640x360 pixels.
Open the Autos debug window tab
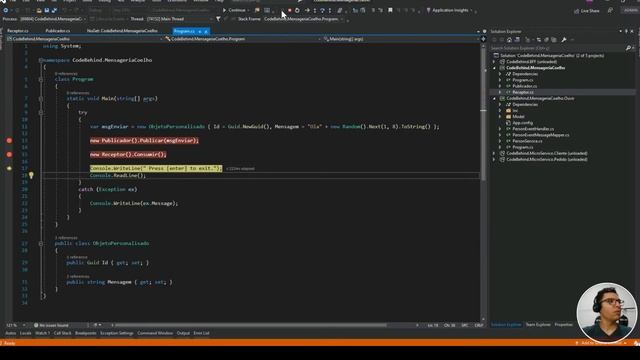11,333
